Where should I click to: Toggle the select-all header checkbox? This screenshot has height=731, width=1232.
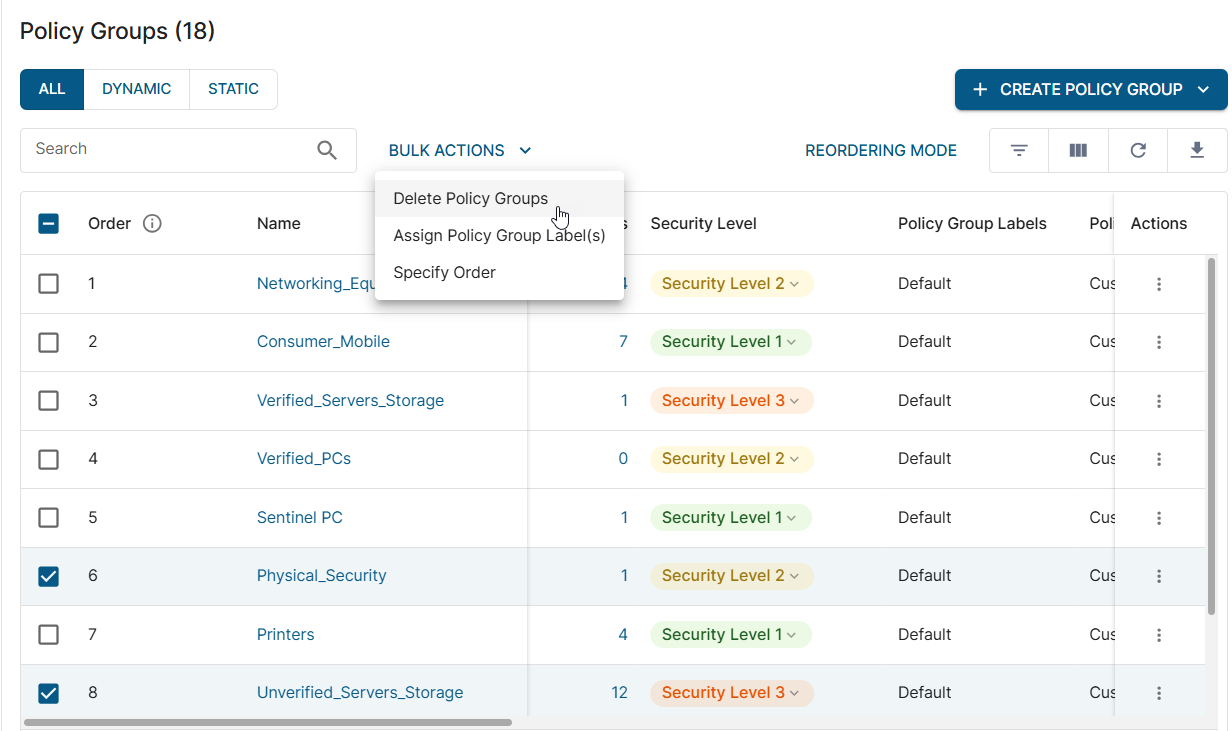pos(48,224)
